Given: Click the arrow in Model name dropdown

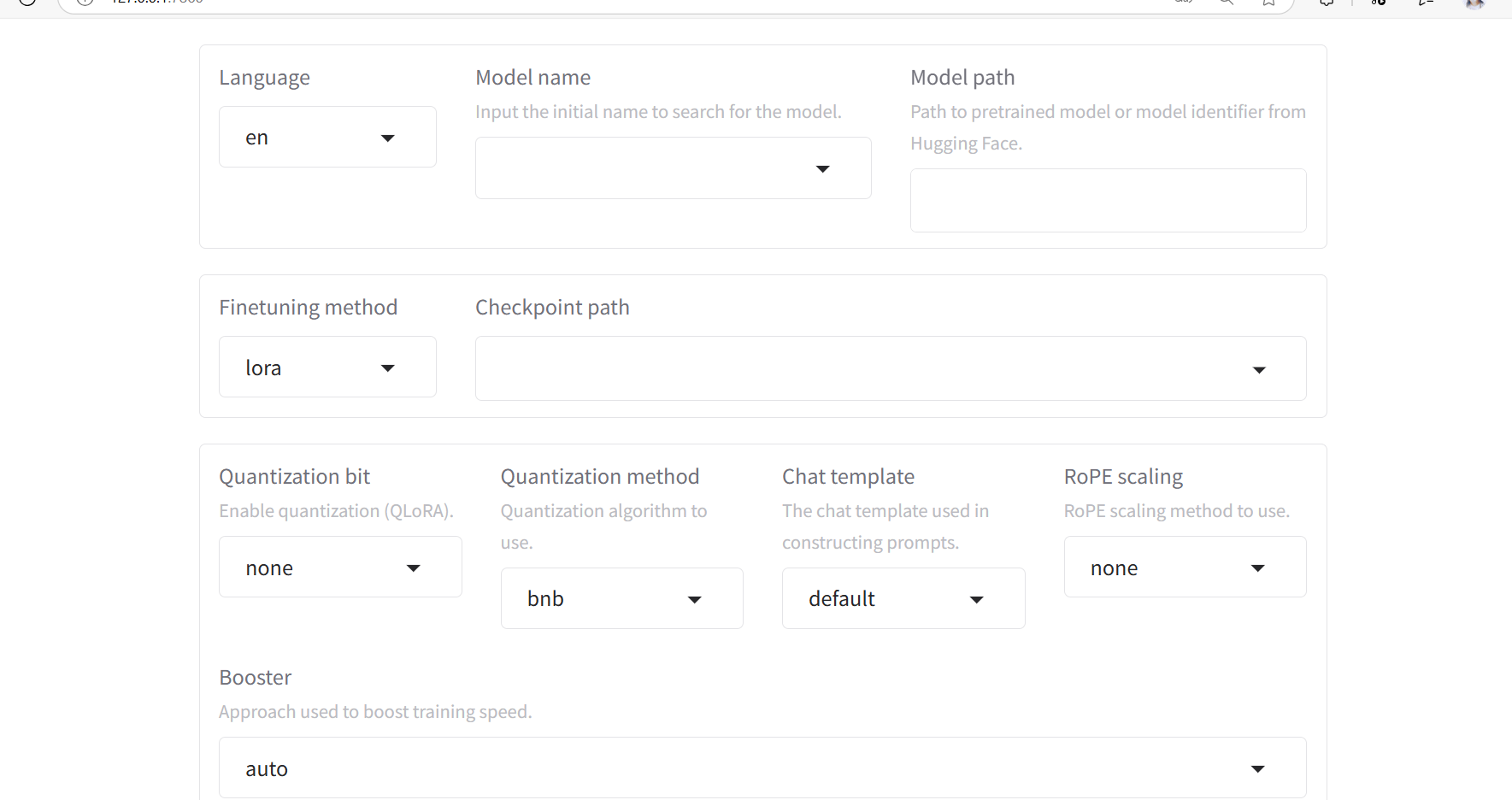Looking at the screenshot, I should coord(822,169).
